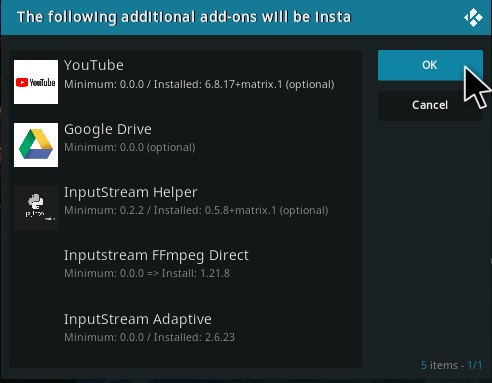Click the '5 items' count label

pos(439,365)
